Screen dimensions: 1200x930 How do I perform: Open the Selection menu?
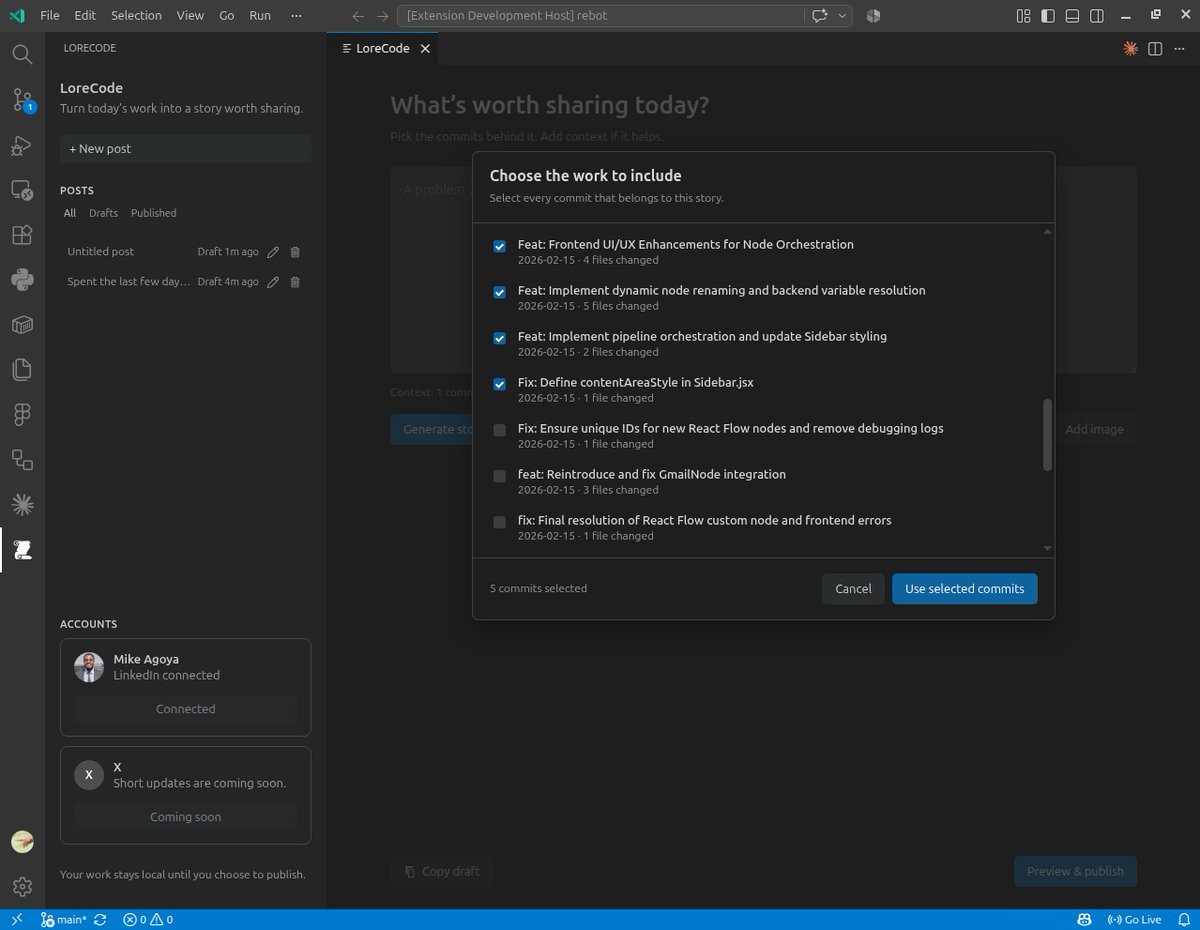(136, 16)
